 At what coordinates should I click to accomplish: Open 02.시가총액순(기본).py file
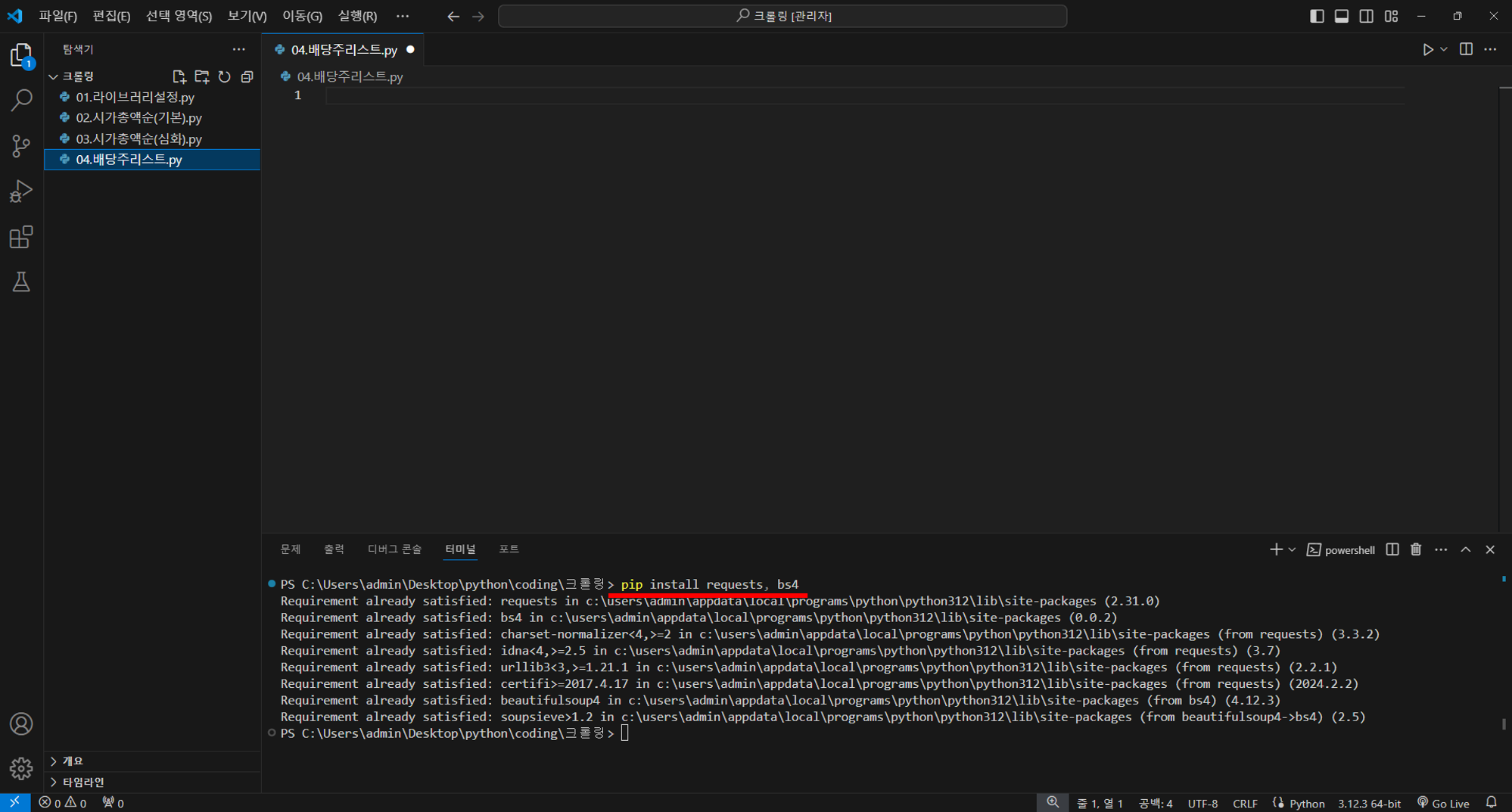tap(153, 118)
